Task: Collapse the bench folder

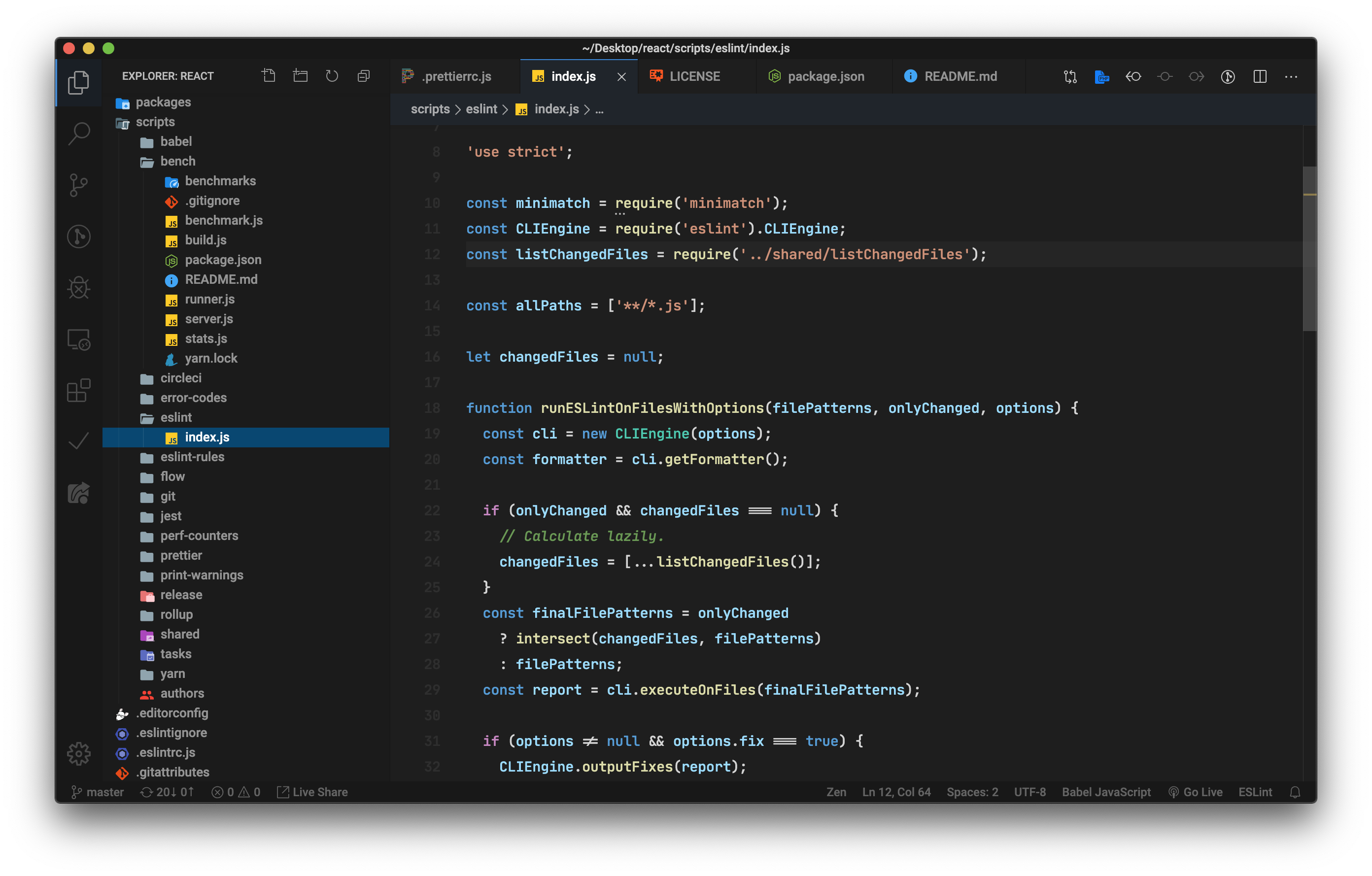Action: point(177,161)
